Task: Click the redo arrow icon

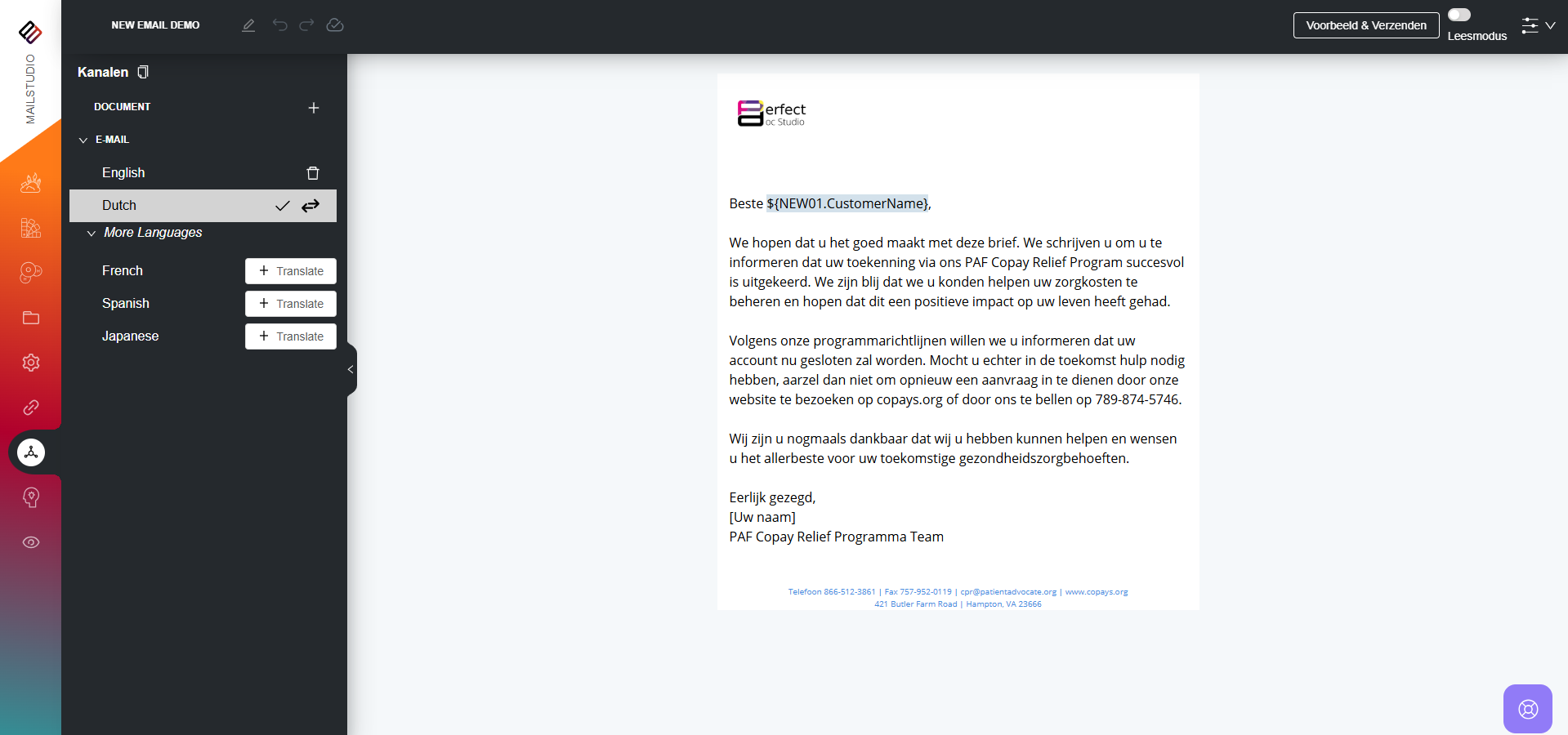Action: [x=306, y=25]
